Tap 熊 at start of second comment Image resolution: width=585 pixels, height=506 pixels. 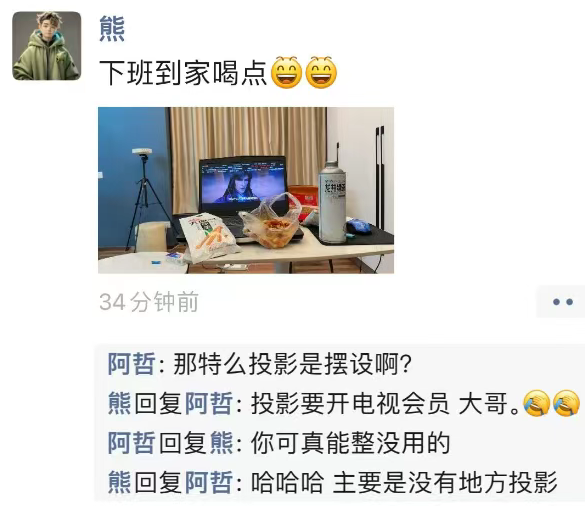119,403
